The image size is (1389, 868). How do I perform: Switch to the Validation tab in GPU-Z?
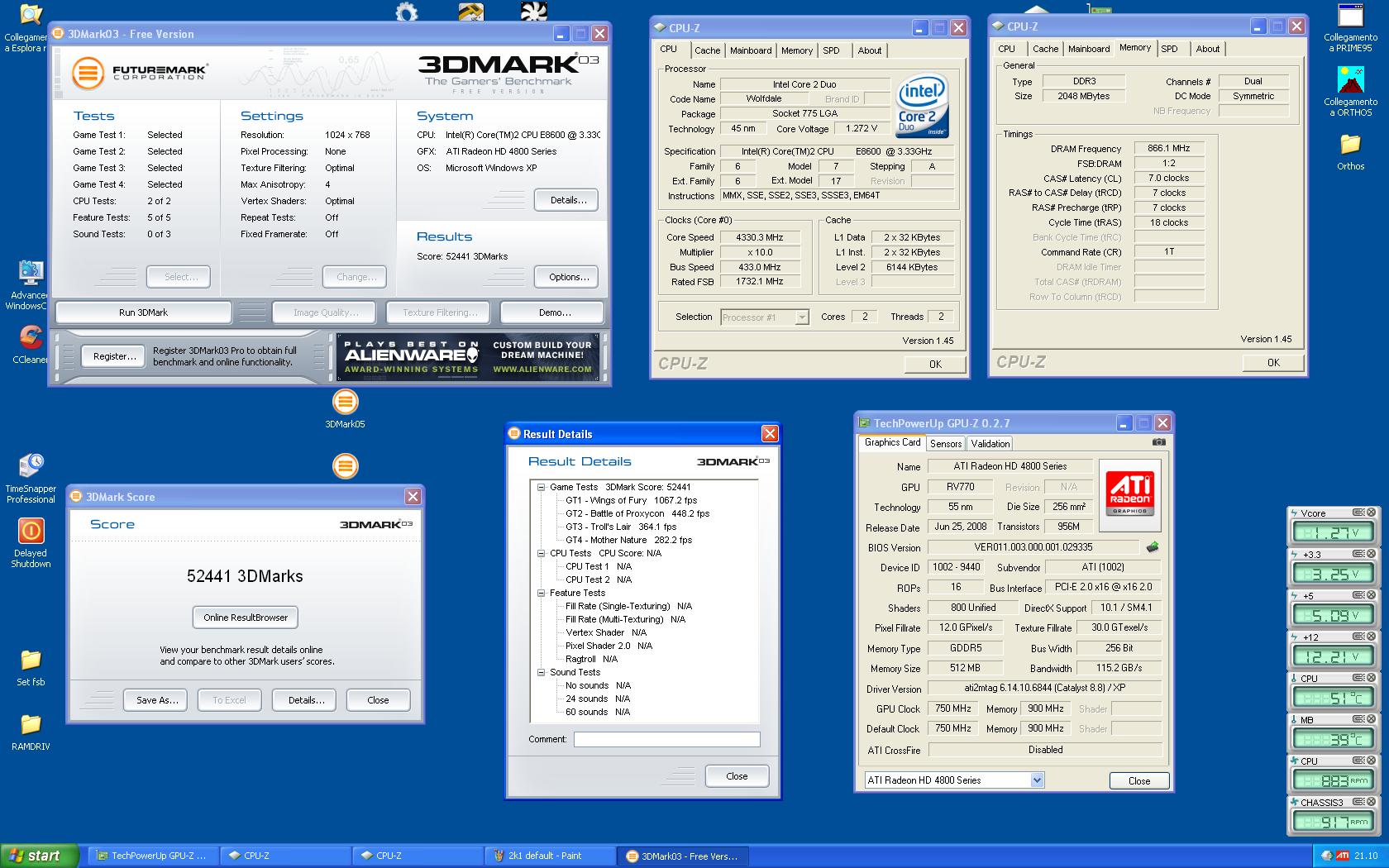click(990, 444)
